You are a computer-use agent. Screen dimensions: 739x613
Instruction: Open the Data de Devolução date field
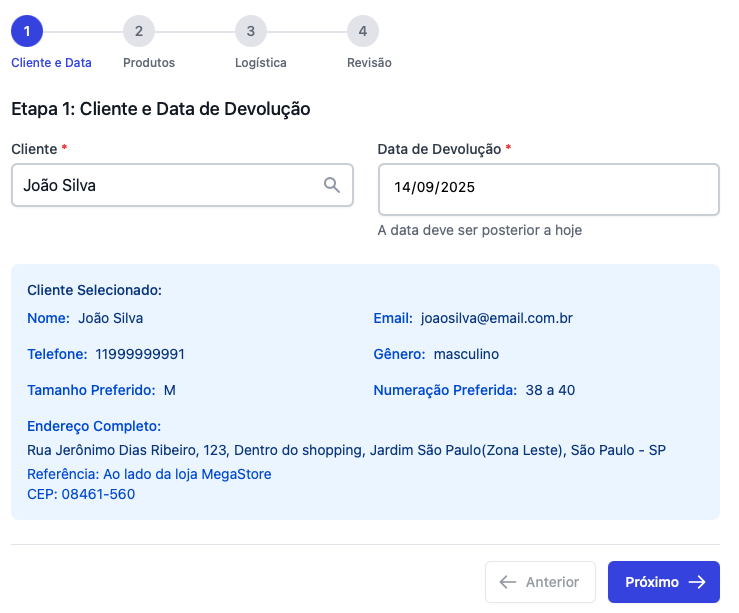point(548,189)
